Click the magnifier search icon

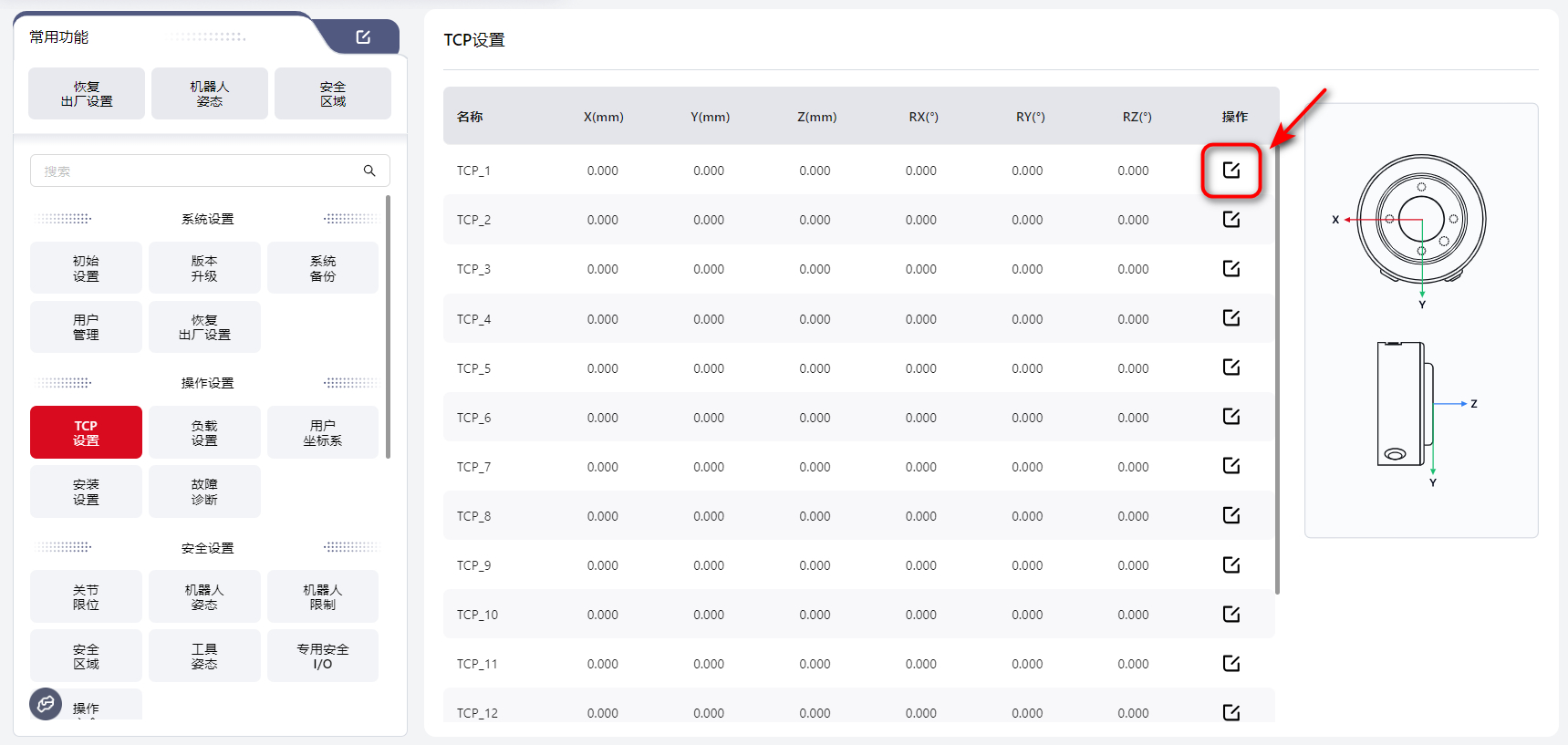point(369,171)
